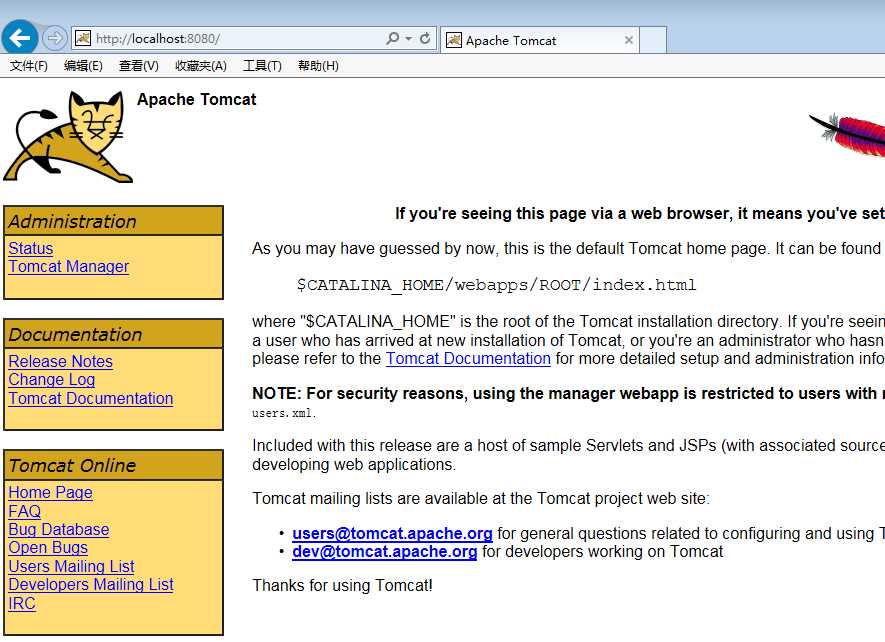The width and height of the screenshot is (885, 642).
Task: Close the Apache Tomcat tab
Action: tap(629, 40)
